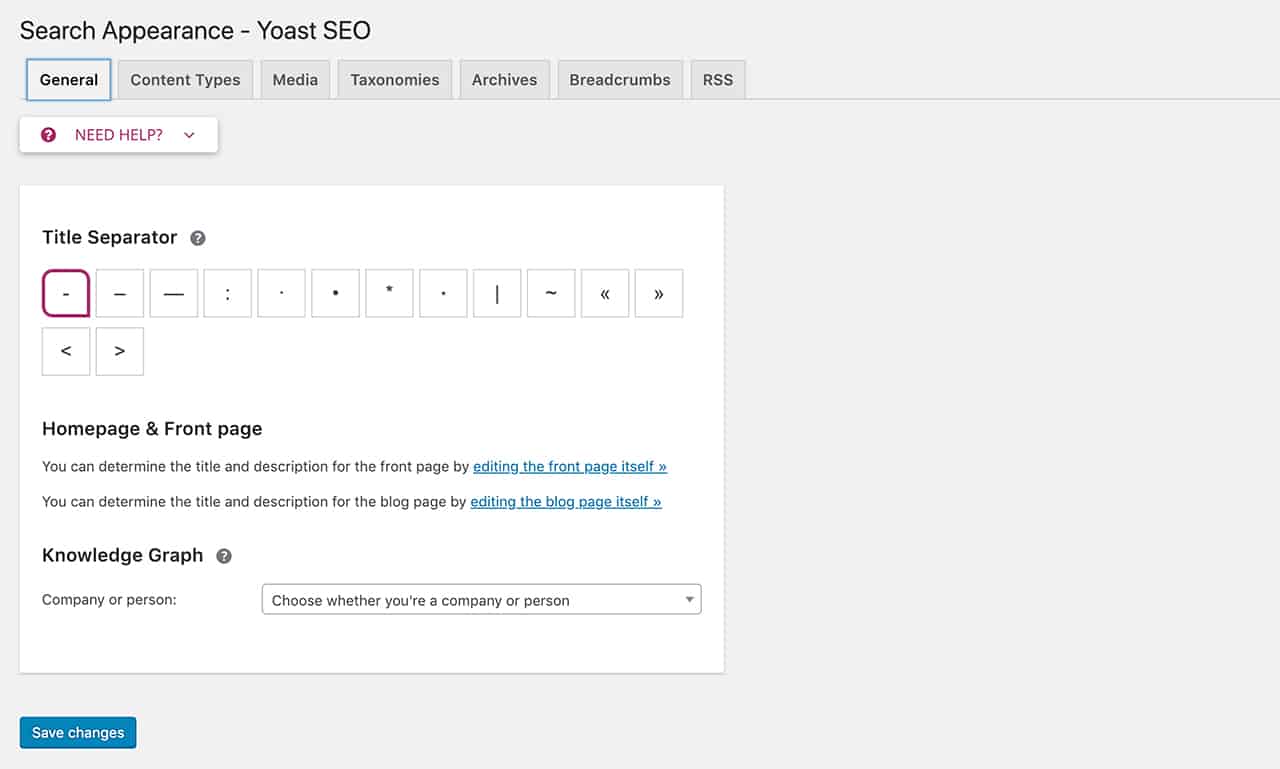This screenshot has width=1280, height=769.
Task: Open the Taxonomies tab
Action: [x=395, y=80]
